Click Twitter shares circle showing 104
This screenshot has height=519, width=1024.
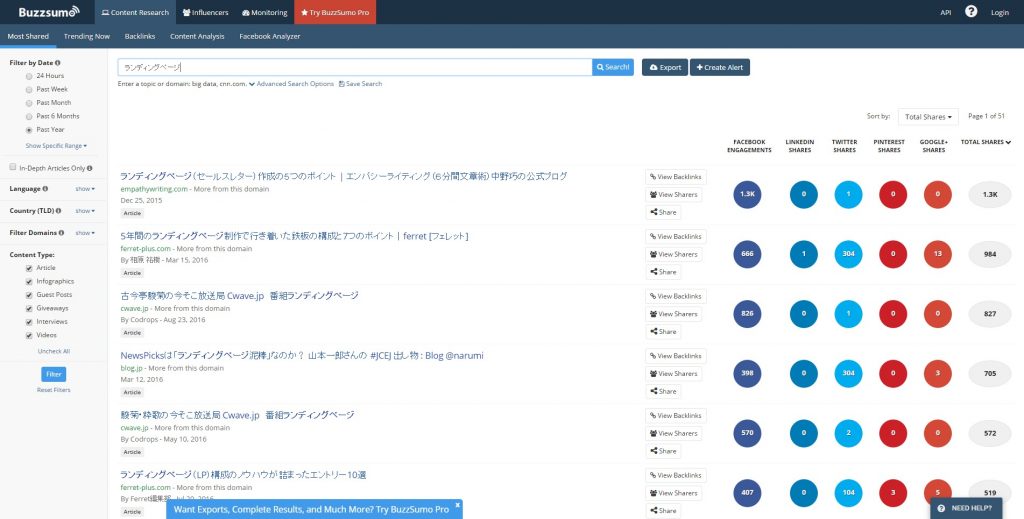(848, 493)
